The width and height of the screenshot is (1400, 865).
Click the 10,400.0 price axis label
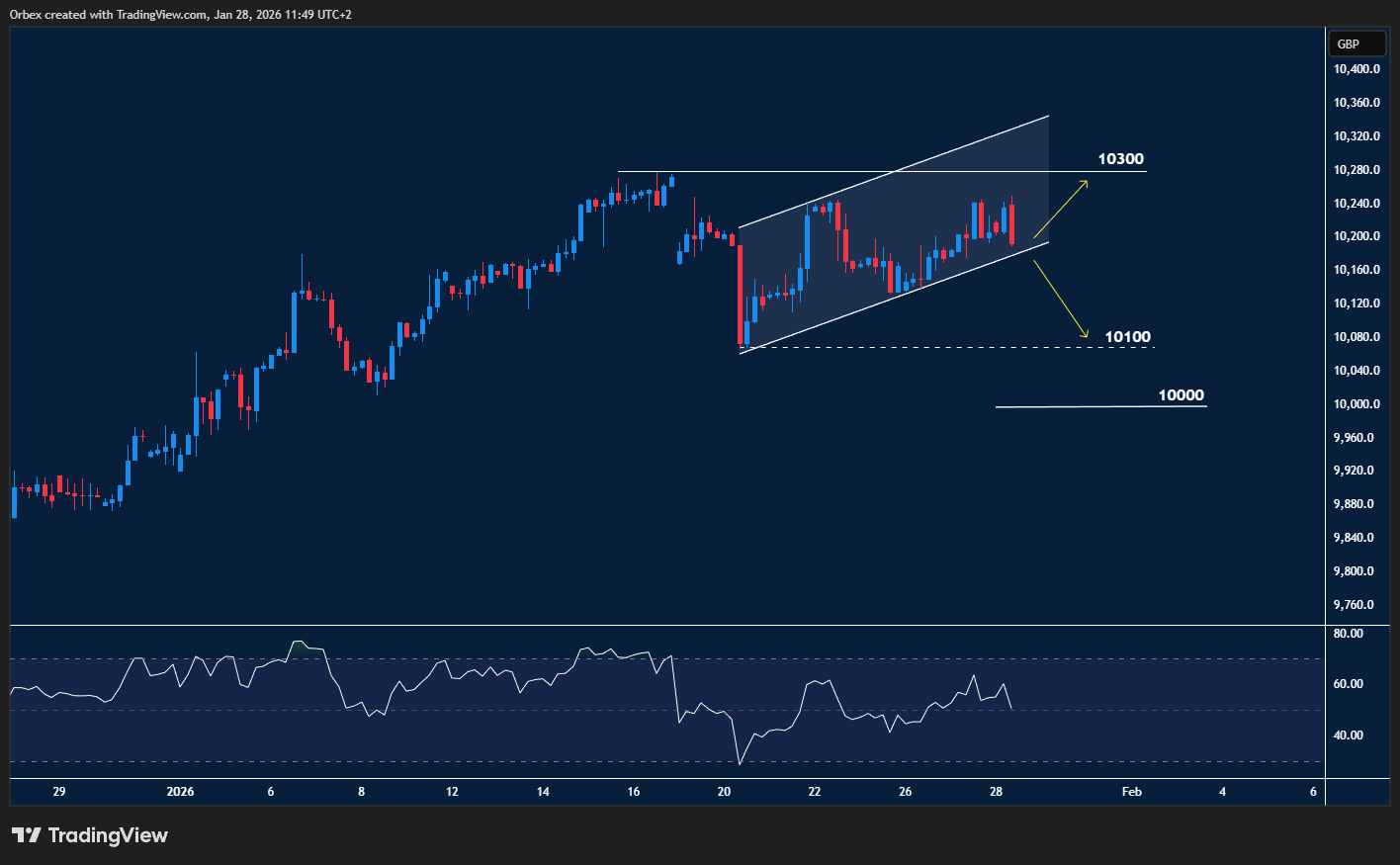click(1356, 69)
